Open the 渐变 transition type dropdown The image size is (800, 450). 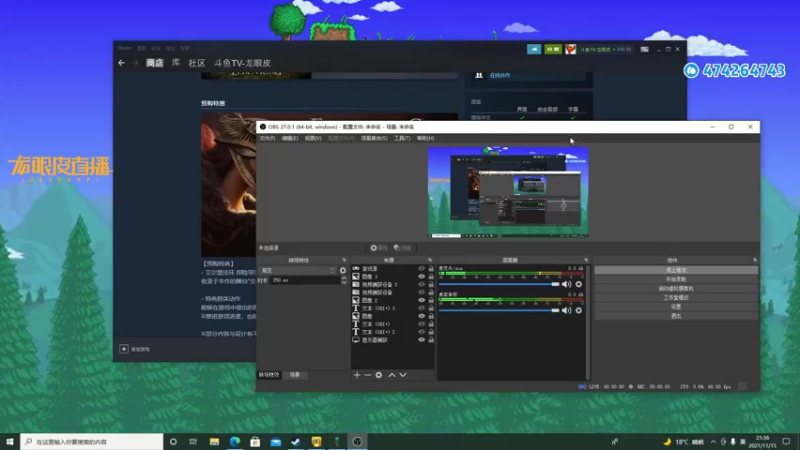tap(297, 270)
